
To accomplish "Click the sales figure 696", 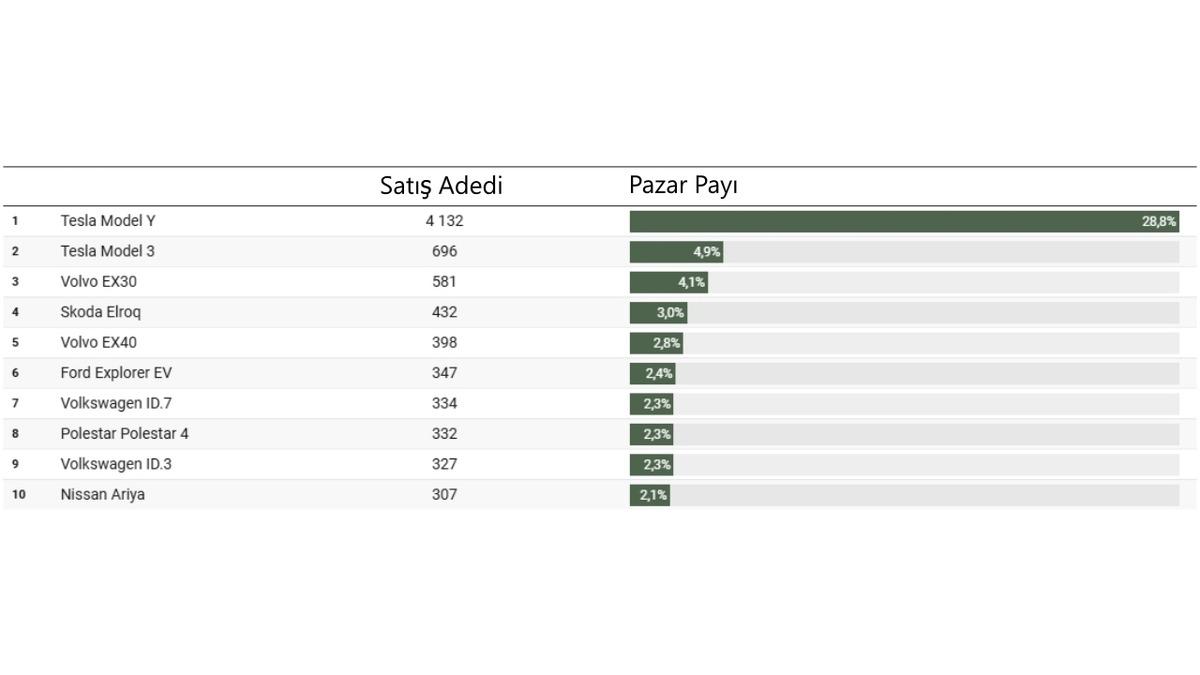I will click(x=444, y=251).
